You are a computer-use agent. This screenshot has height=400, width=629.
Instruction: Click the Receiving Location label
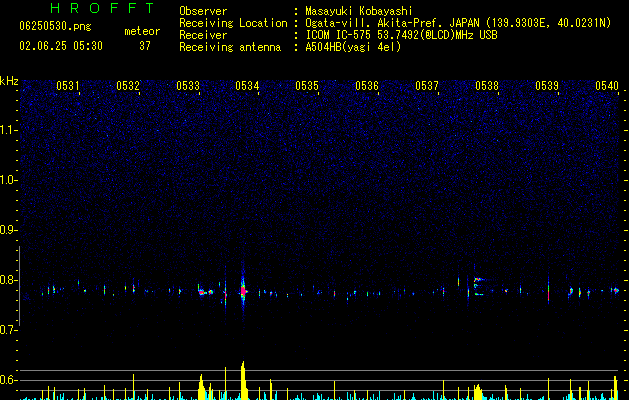point(233,23)
